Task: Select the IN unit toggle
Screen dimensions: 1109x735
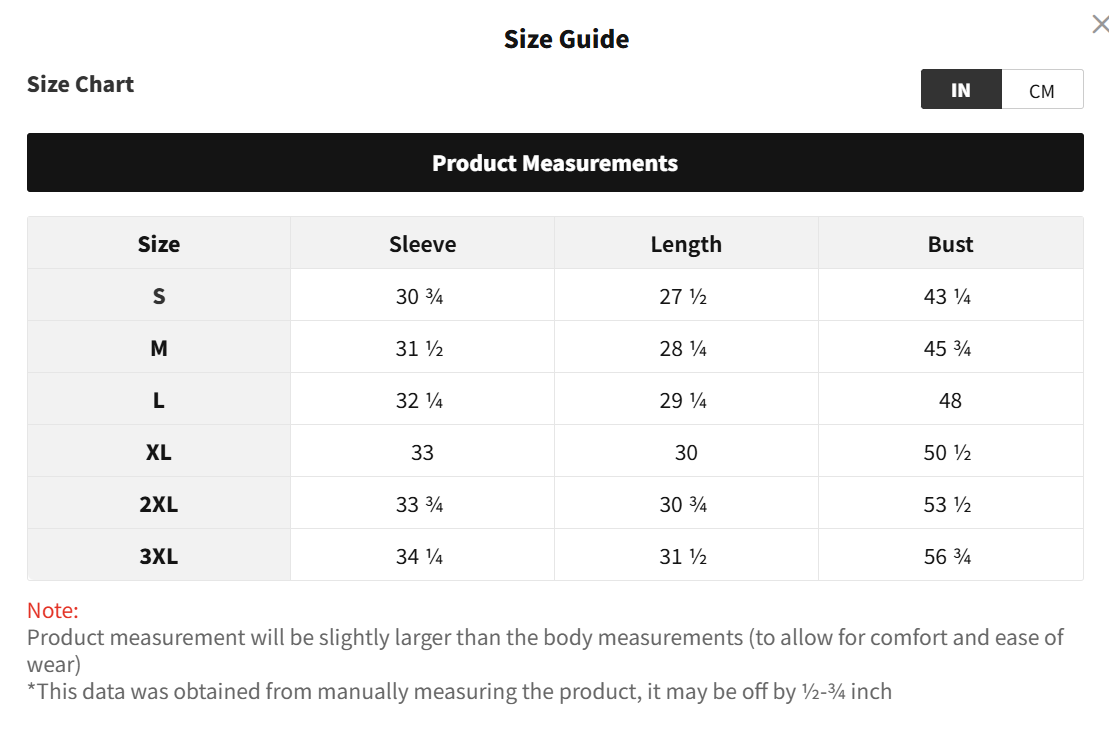Action: click(x=960, y=90)
